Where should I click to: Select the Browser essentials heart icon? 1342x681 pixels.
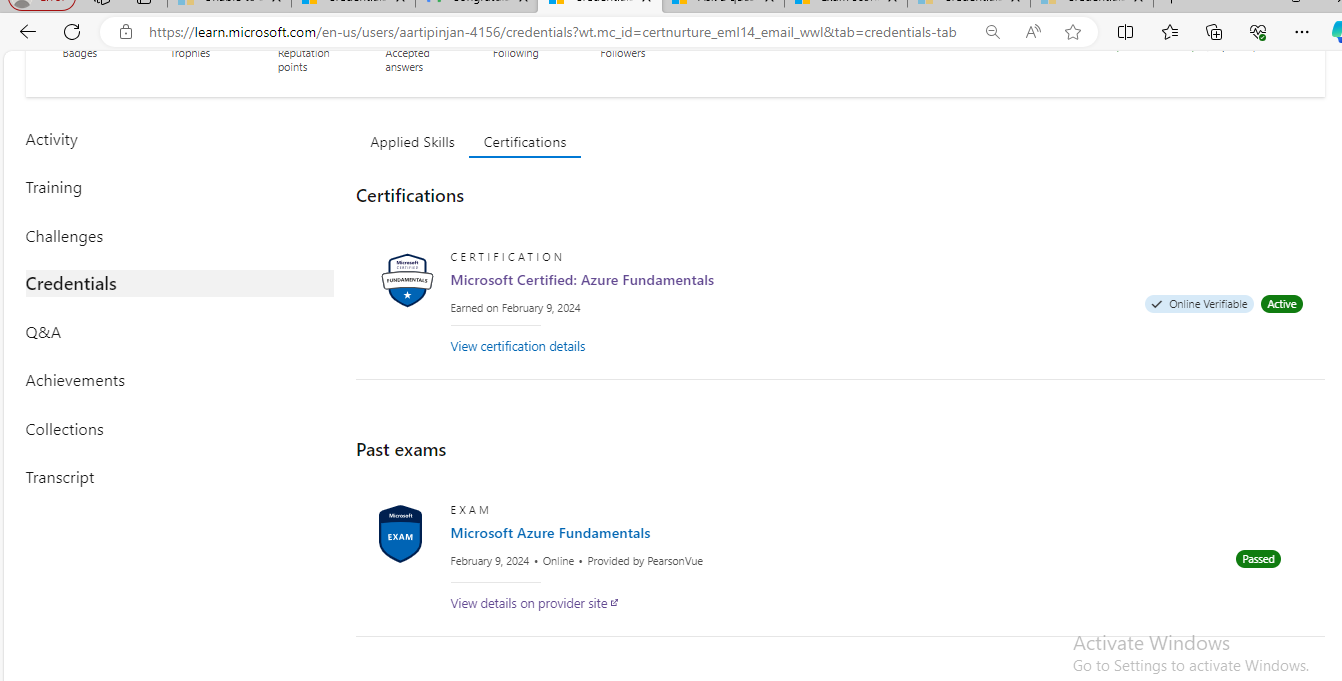coord(1258,31)
